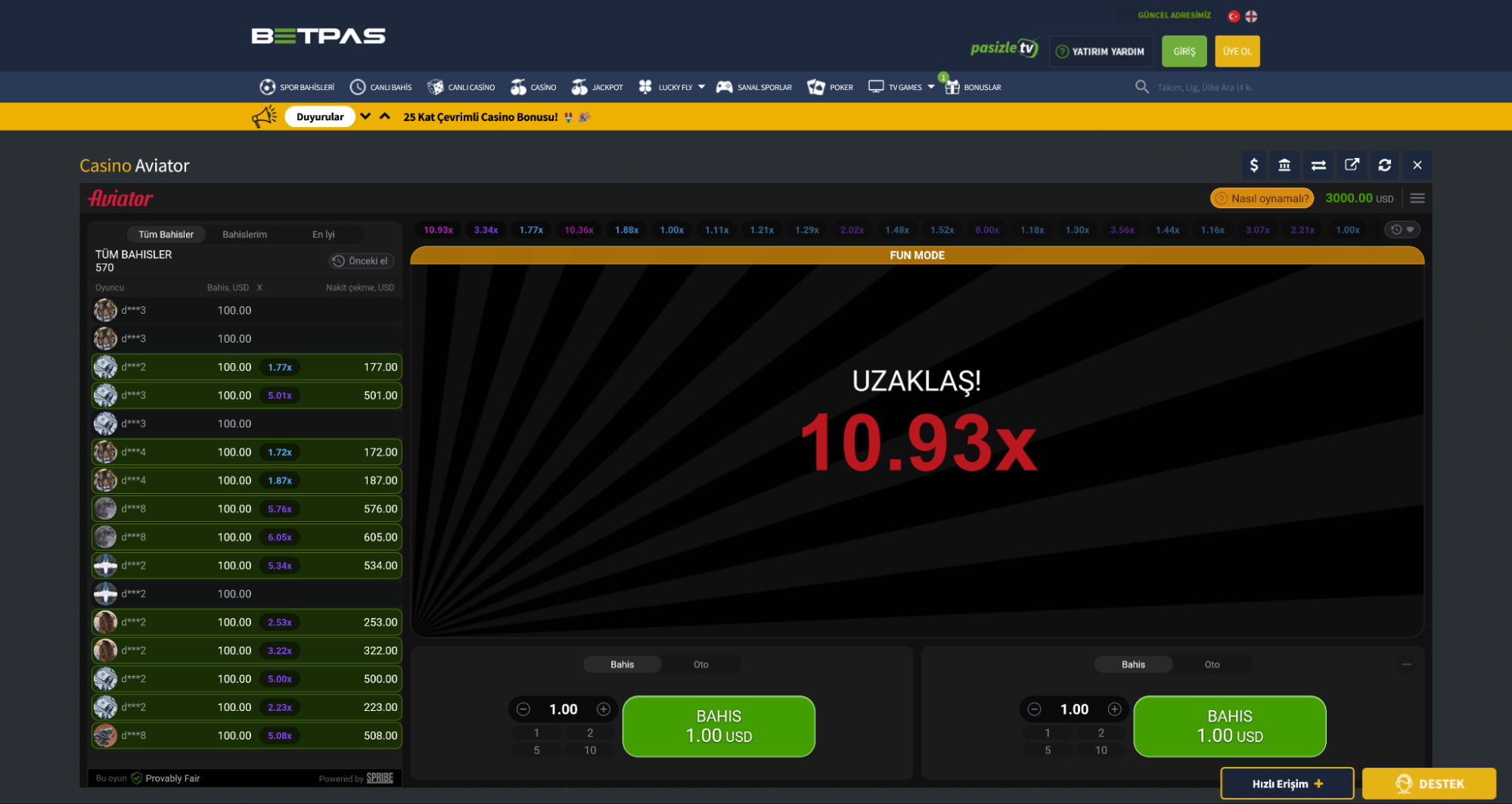
Task: Open Canlı Casino menu
Action: (461, 87)
